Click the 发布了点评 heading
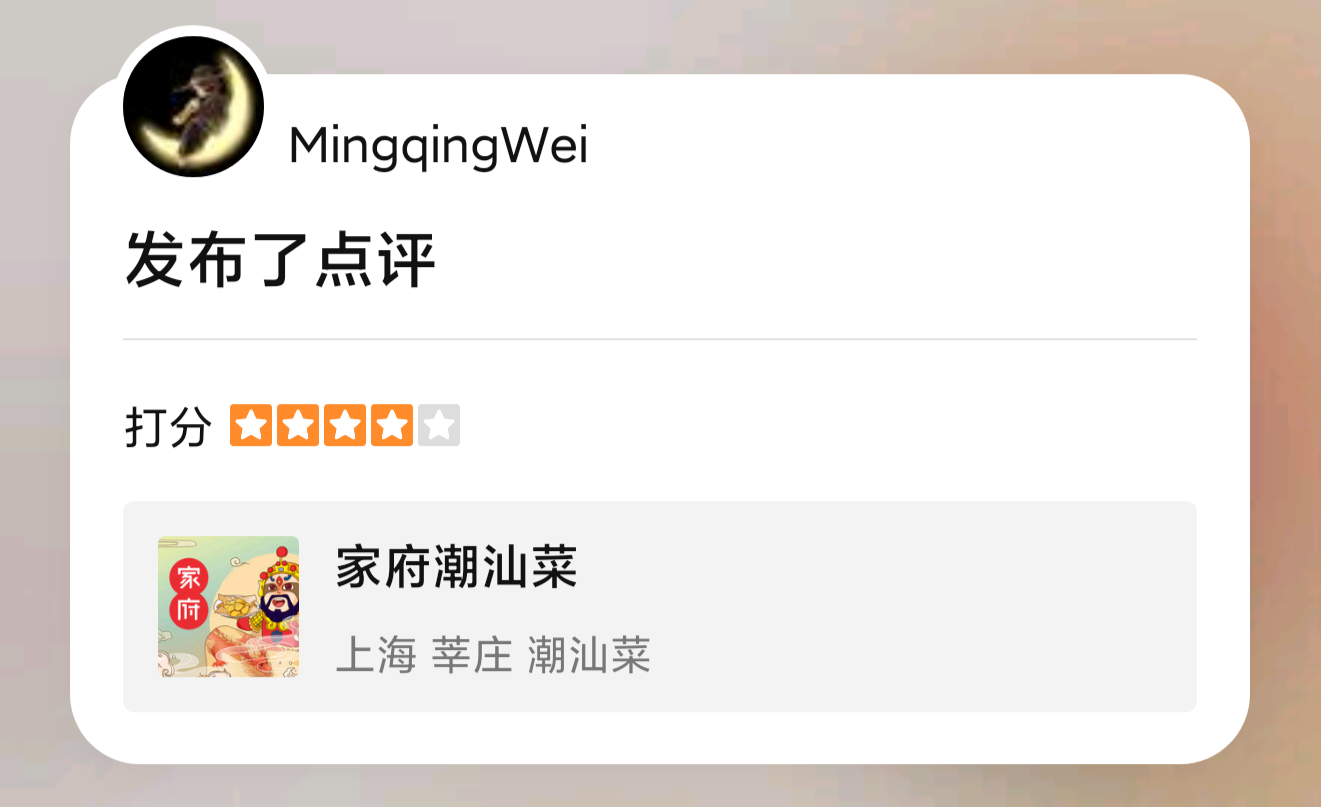 coord(281,260)
